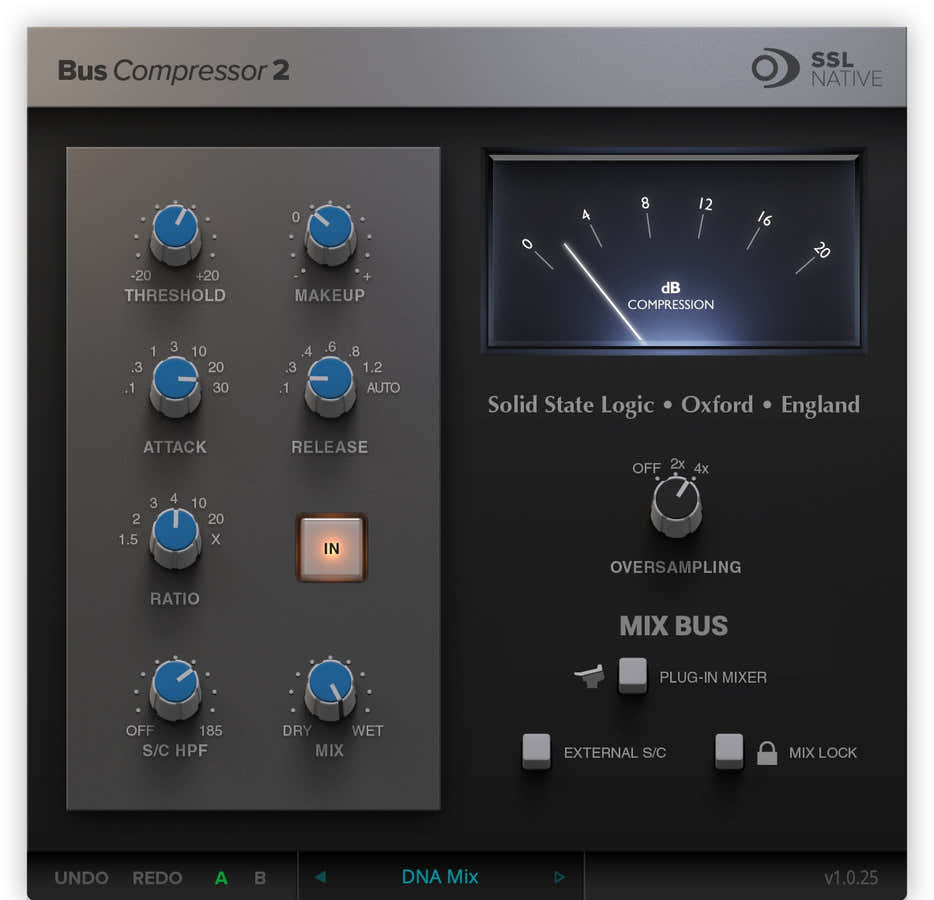The image size is (934, 900).
Task: Select preset slot B
Action: click(x=260, y=877)
